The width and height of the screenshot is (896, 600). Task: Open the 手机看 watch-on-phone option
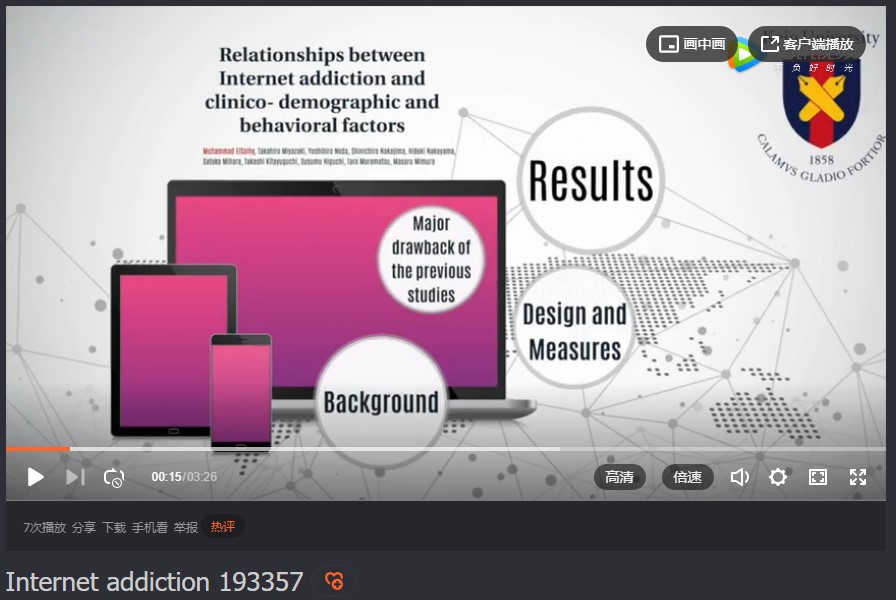click(x=150, y=527)
